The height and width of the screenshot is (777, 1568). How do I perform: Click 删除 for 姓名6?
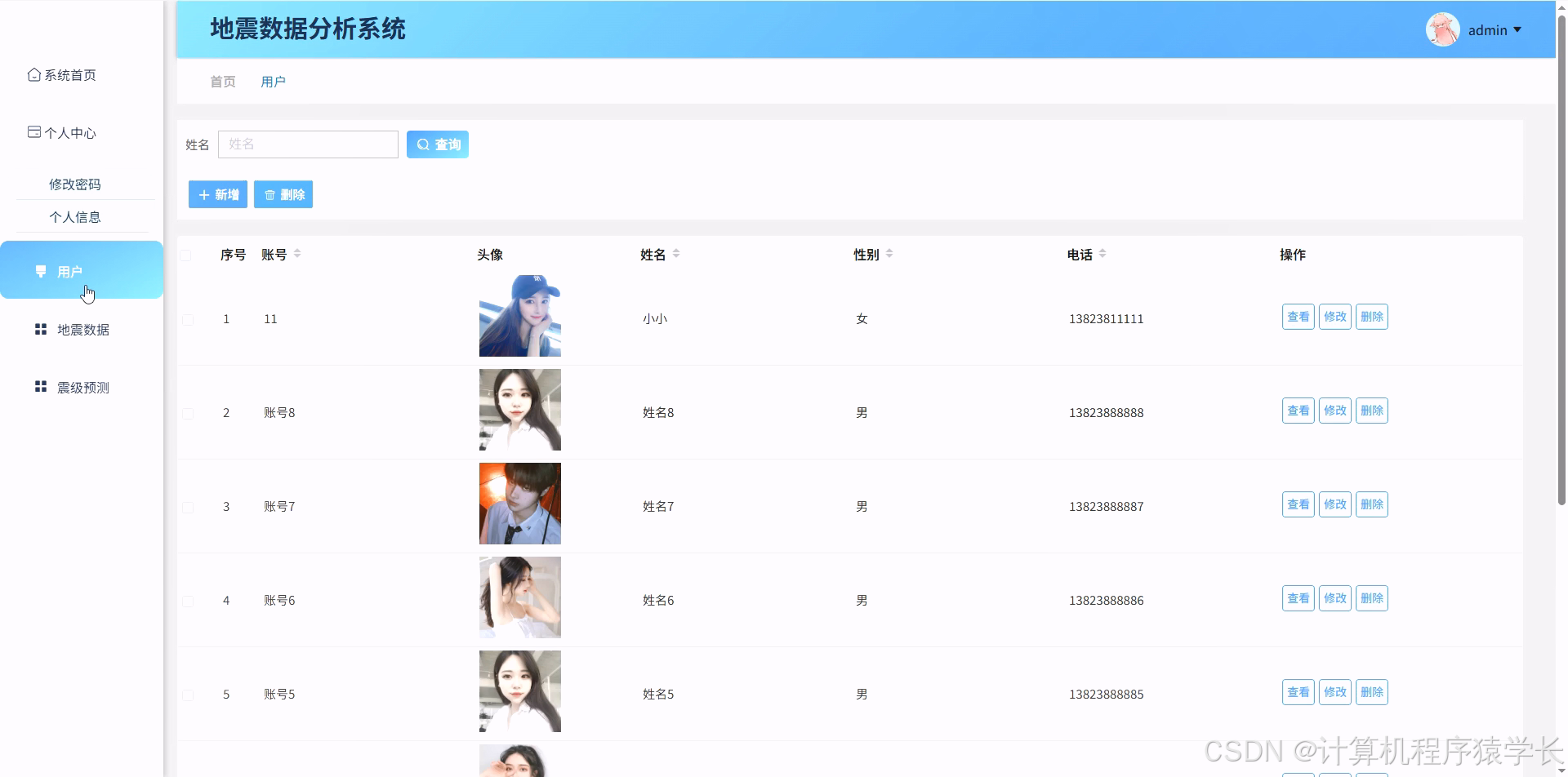(x=1372, y=598)
